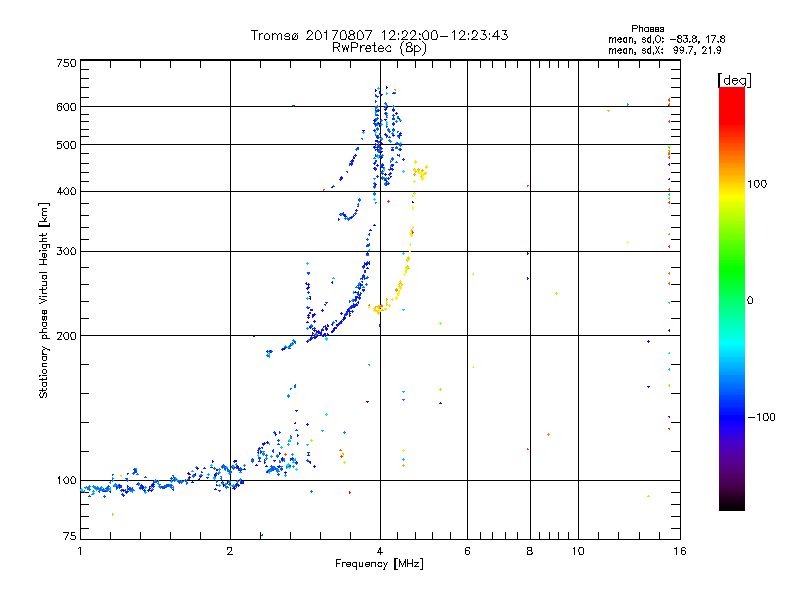This screenshot has width=800, height=600.
Task: Click the y-axis tick label '300'
Action: point(66,252)
